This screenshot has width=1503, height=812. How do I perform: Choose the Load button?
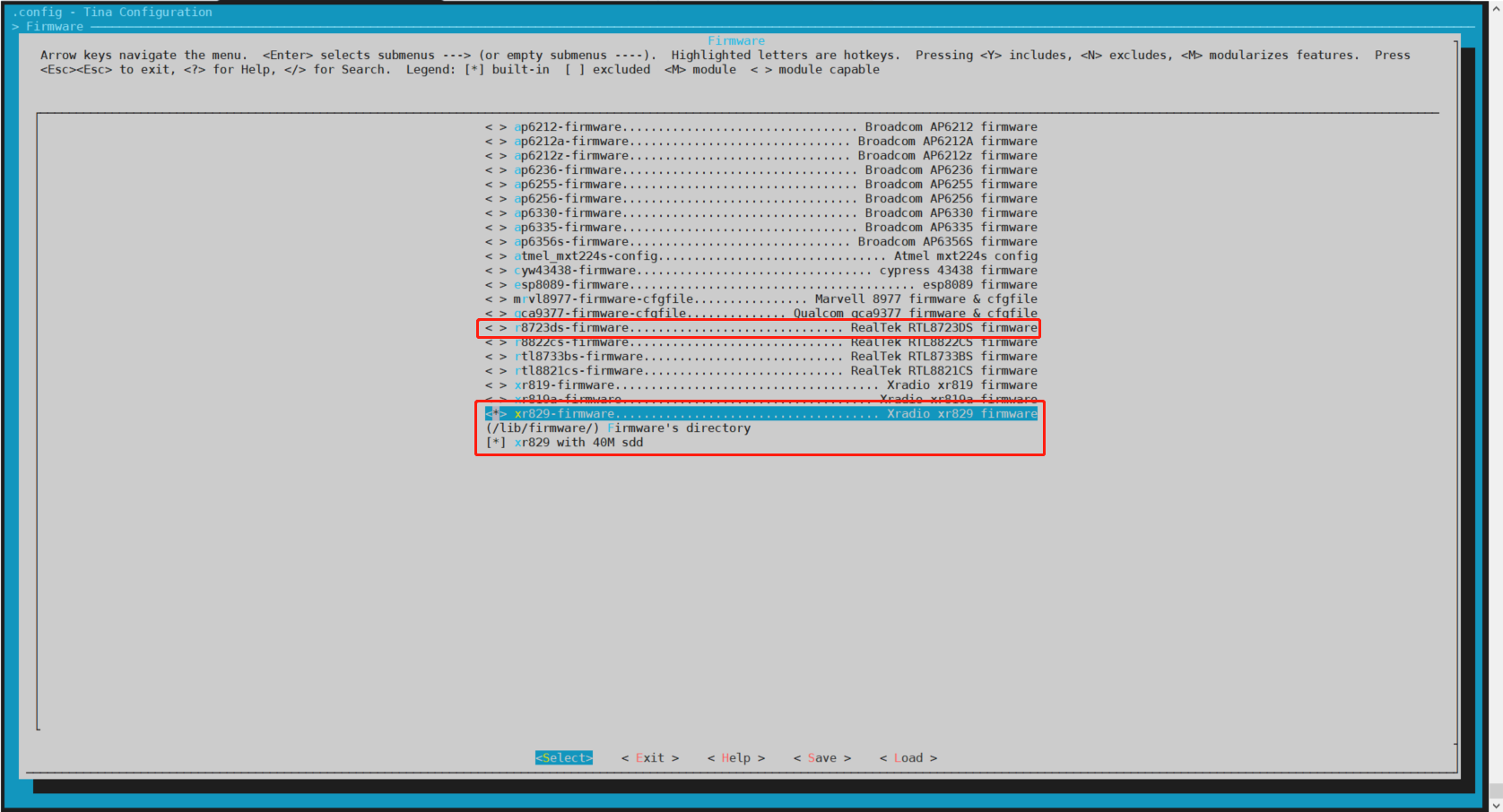click(x=908, y=758)
